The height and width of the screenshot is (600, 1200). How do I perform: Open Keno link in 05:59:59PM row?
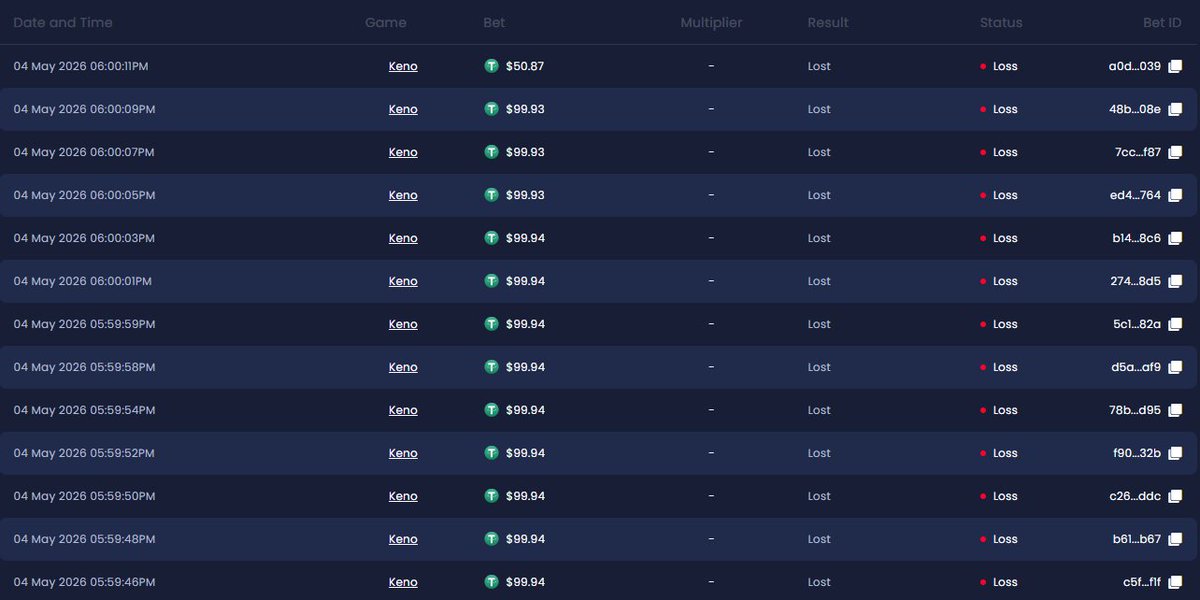(x=403, y=324)
